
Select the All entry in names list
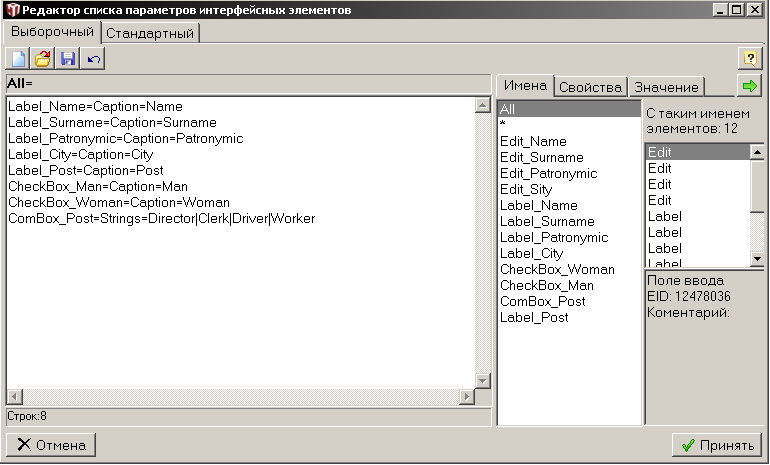[568, 110]
